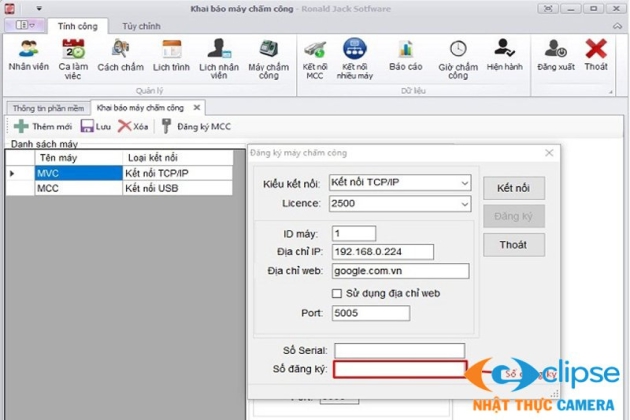The height and width of the screenshot is (420, 630).
Task: Collapse the ribbon with the chevron
Action: click(617, 26)
